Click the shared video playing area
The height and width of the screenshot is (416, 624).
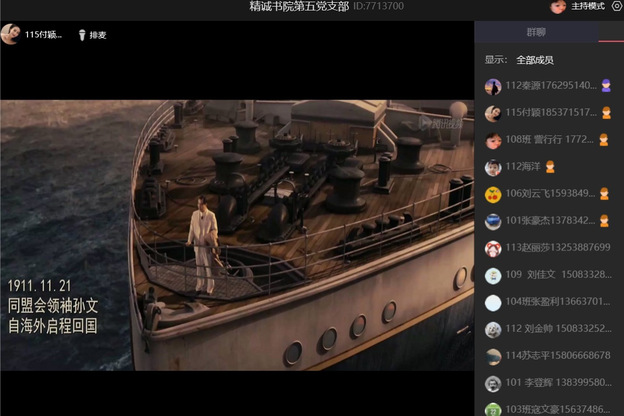coord(237,235)
